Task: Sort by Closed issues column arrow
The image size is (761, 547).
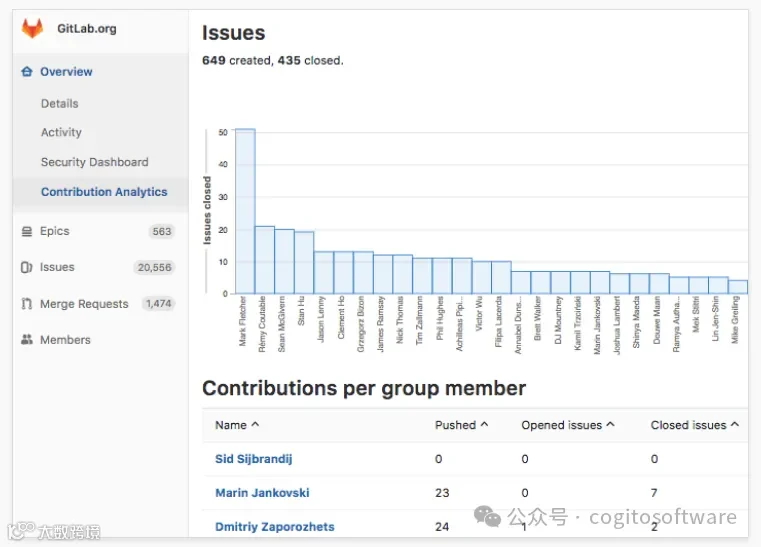Action: (735, 425)
